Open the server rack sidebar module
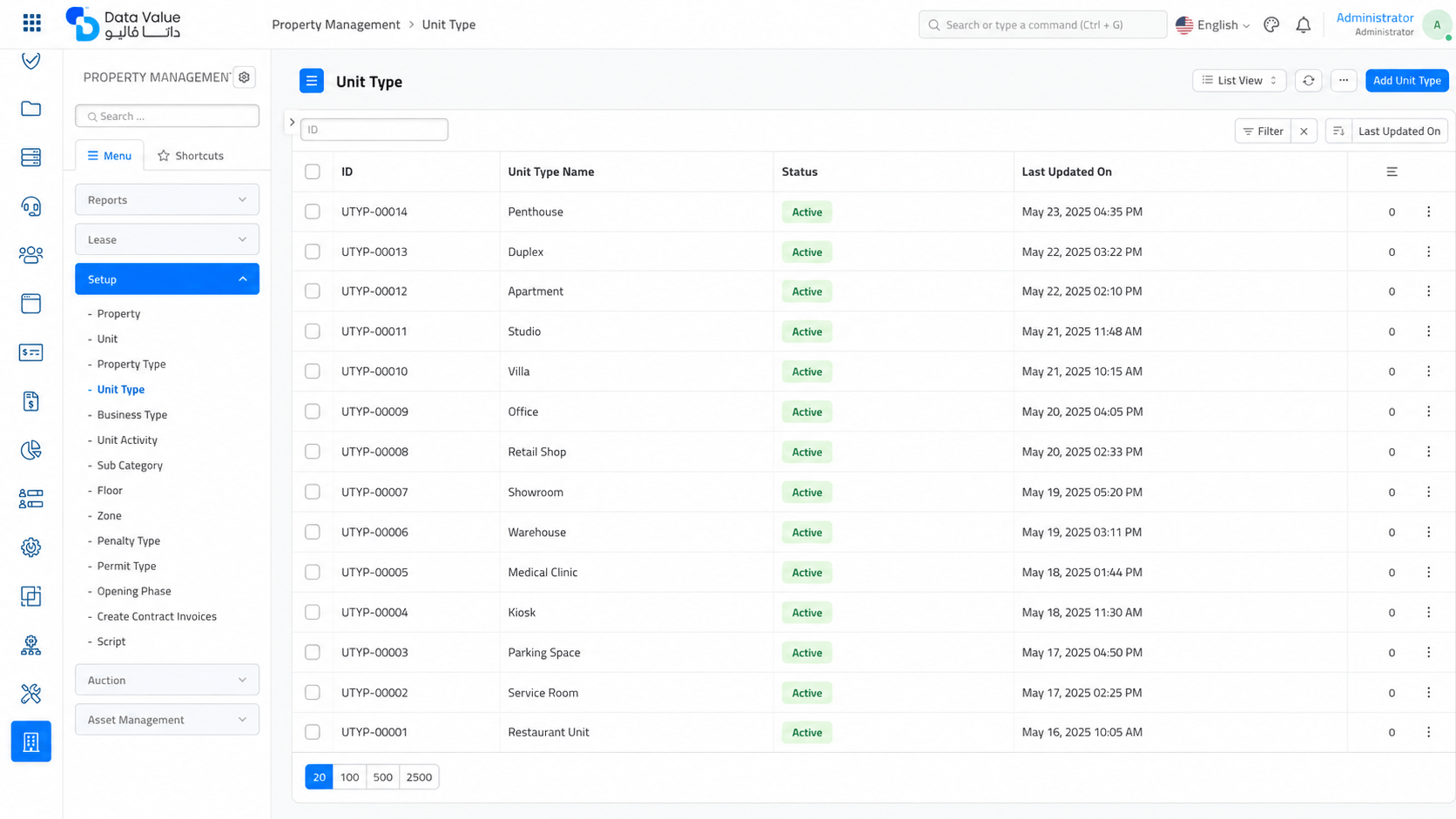This screenshot has width=1456, height=819. tap(31, 158)
